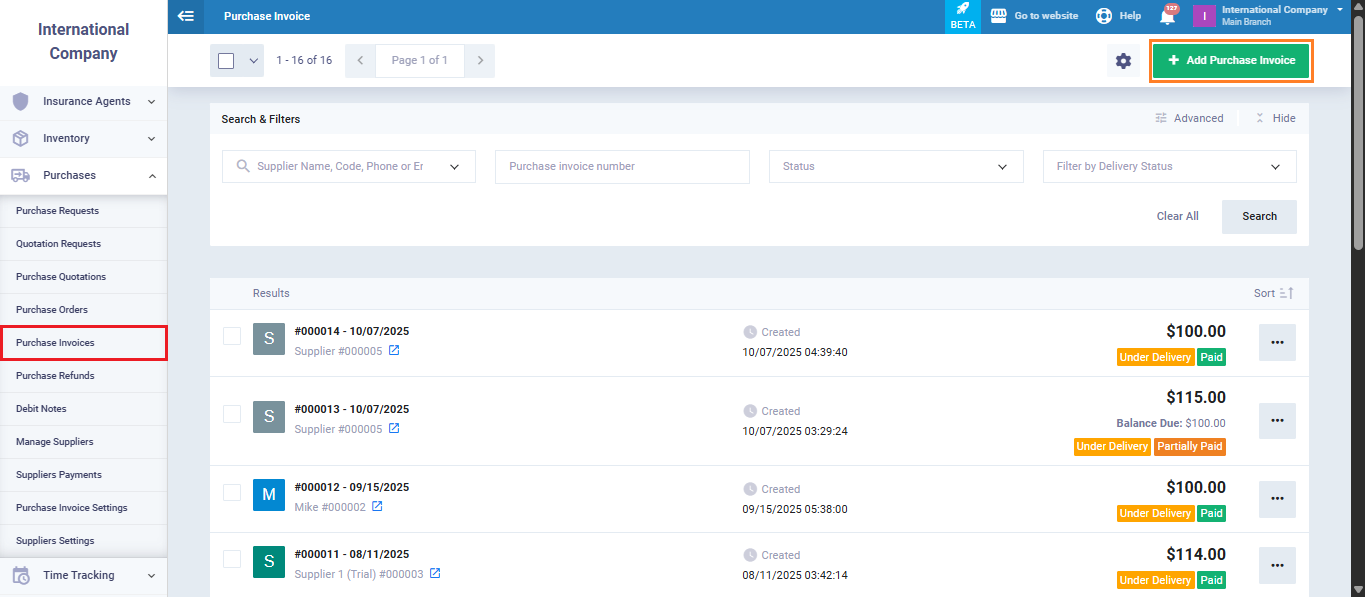Expand the Filter by Delivery Status dropdown

[1169, 167]
